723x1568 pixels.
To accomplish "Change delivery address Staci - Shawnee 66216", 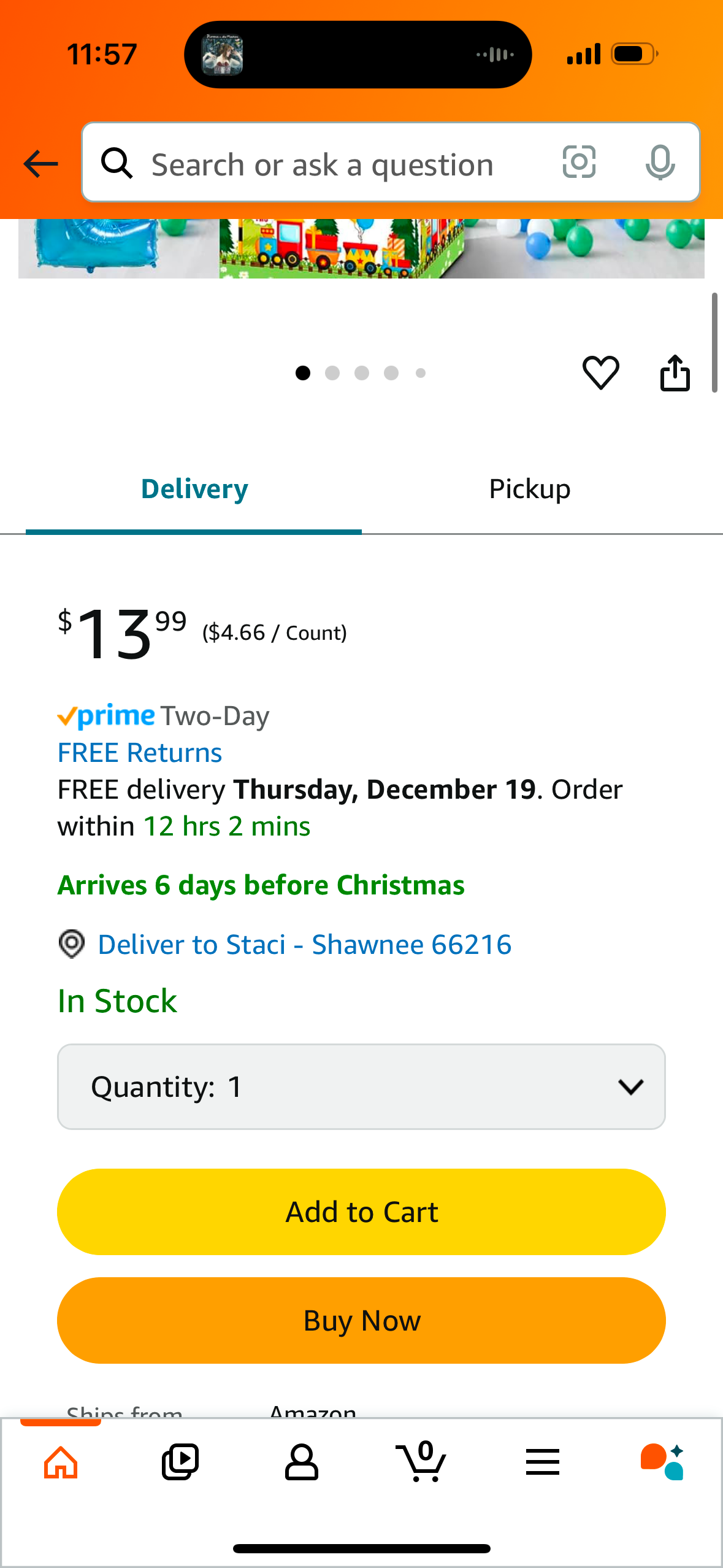I will point(304,945).
